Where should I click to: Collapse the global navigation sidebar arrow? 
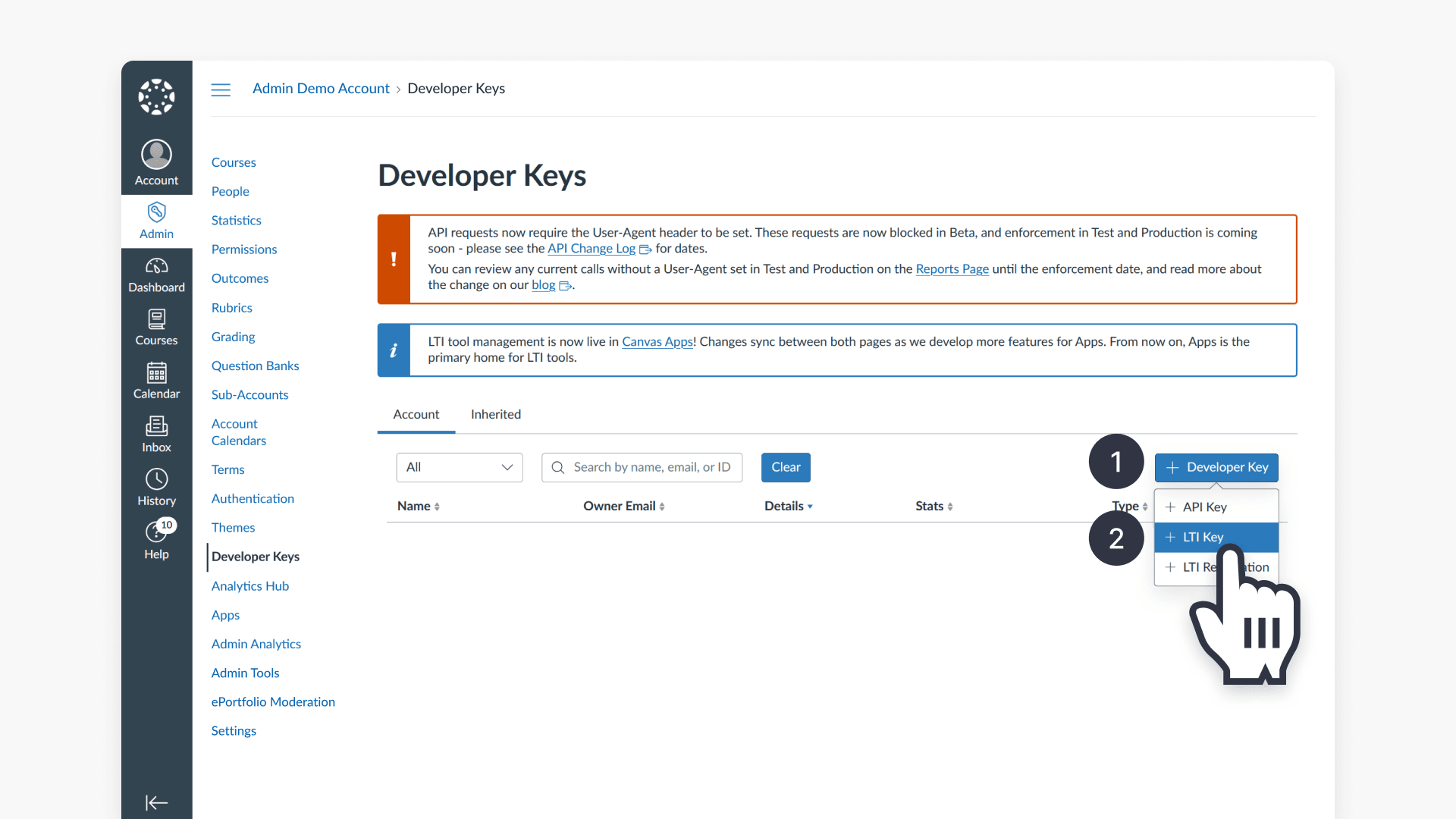coord(156,802)
